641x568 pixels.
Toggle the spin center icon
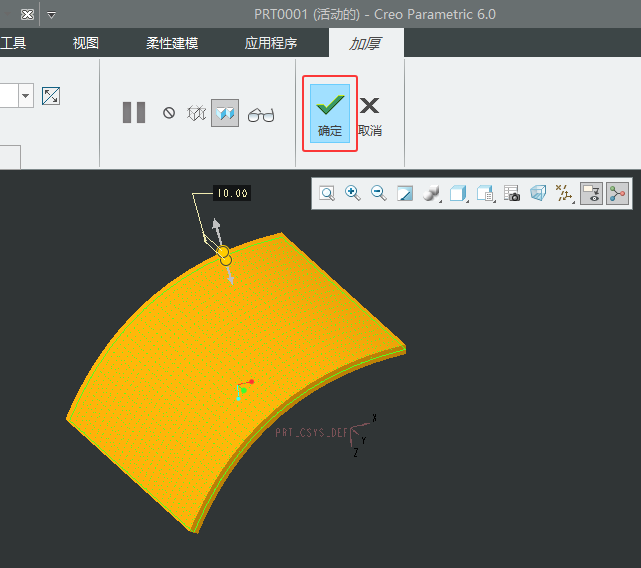[x=617, y=193]
